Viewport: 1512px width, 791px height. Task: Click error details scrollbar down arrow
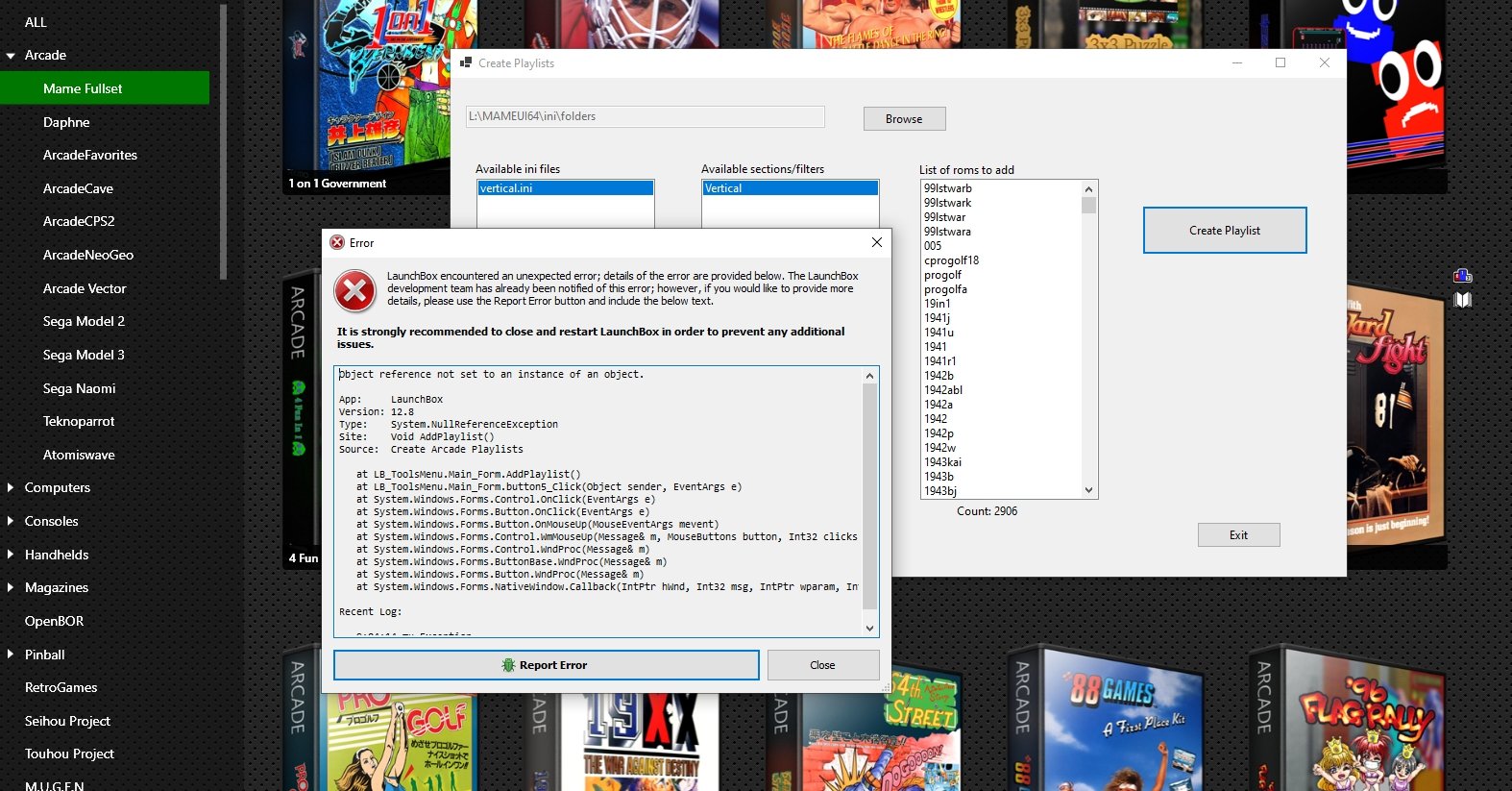870,629
